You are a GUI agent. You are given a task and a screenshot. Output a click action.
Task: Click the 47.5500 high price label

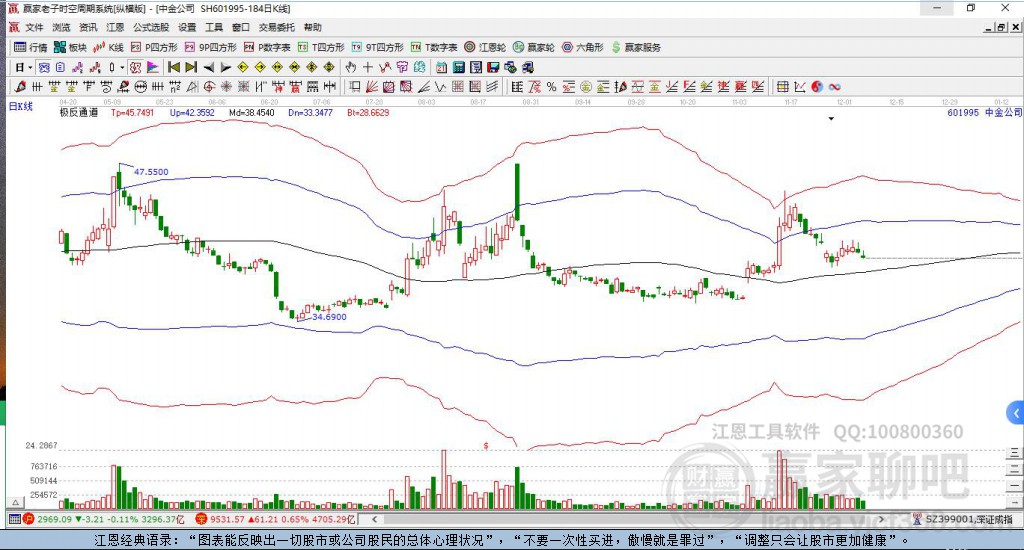tap(151, 172)
